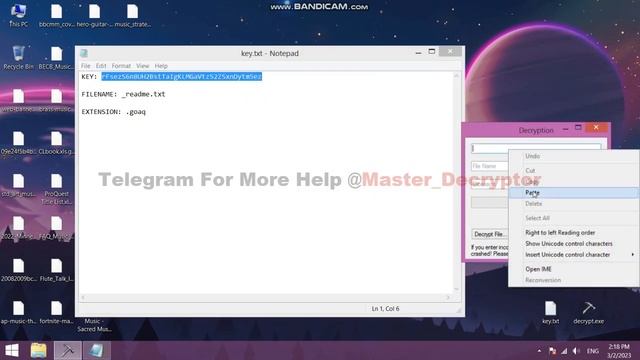Select the 09e24f5b4b... desktop file
This screenshot has width=640, height=360.
(x=18, y=143)
